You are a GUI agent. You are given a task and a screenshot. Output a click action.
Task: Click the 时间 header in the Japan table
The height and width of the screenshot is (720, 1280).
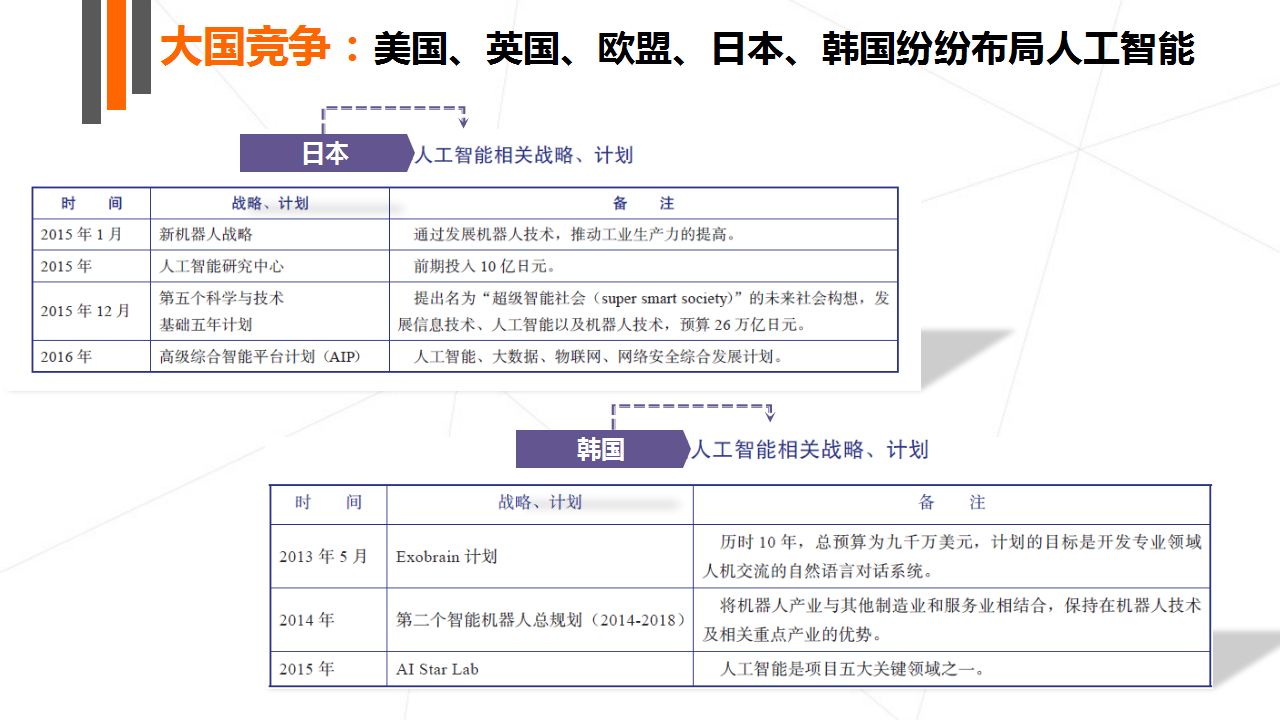tap(91, 203)
